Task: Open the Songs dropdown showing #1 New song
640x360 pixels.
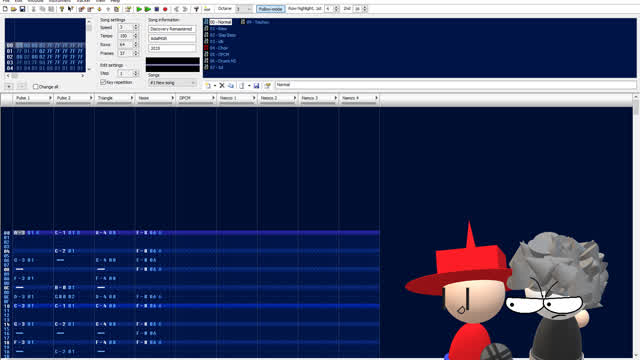Action: click(172, 83)
